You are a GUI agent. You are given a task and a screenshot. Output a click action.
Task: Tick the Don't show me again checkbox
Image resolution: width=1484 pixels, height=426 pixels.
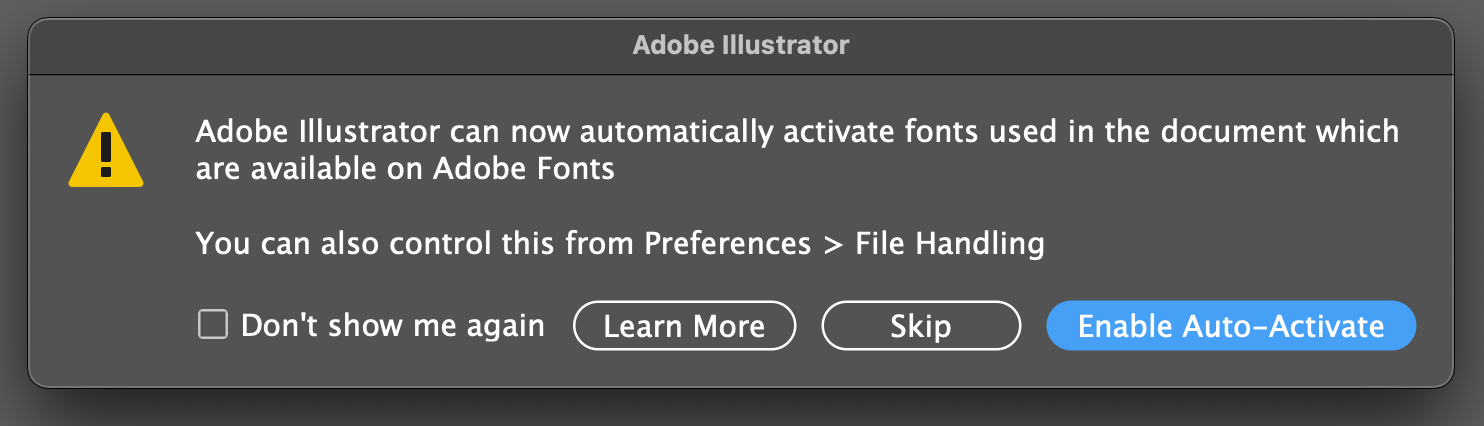click(x=212, y=325)
